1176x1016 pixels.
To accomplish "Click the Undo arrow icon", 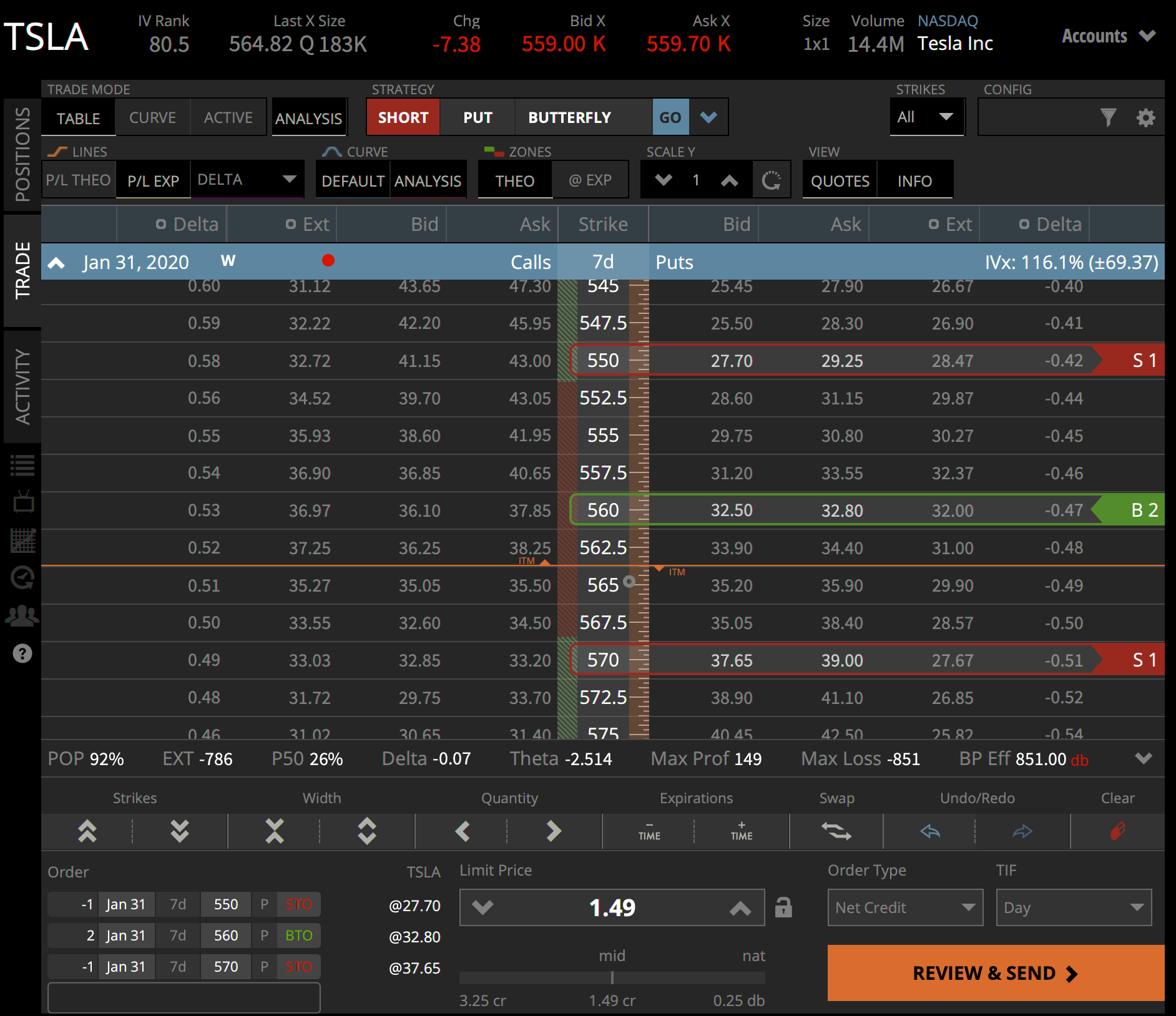I will coord(930,831).
